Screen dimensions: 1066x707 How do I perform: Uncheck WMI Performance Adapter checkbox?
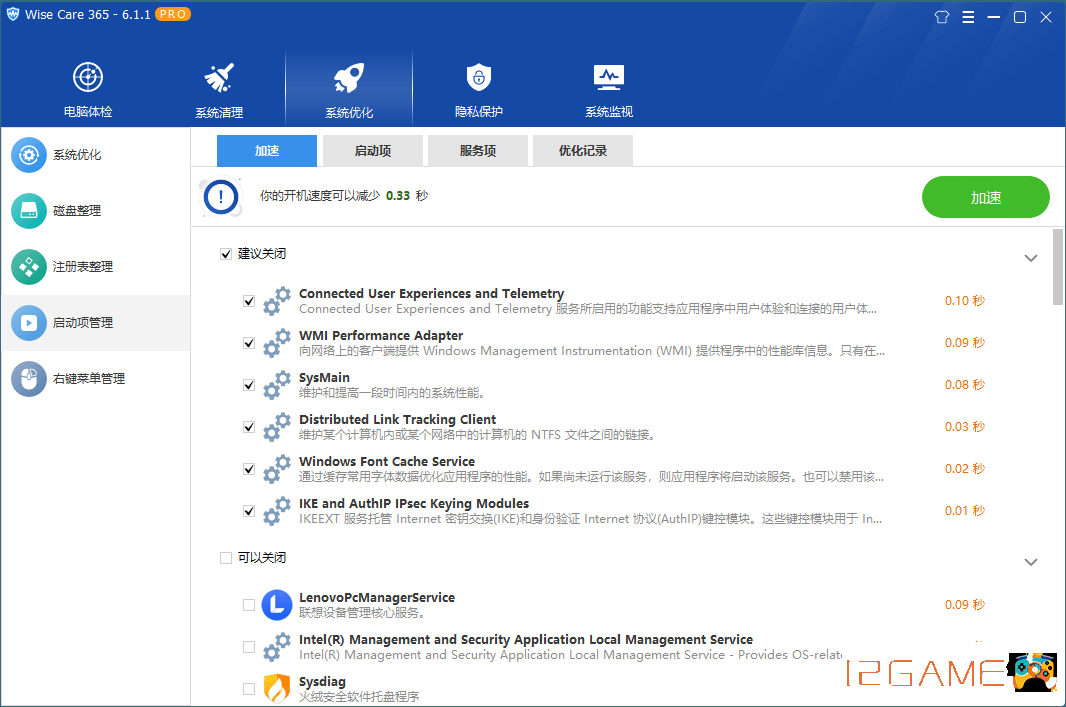point(249,343)
